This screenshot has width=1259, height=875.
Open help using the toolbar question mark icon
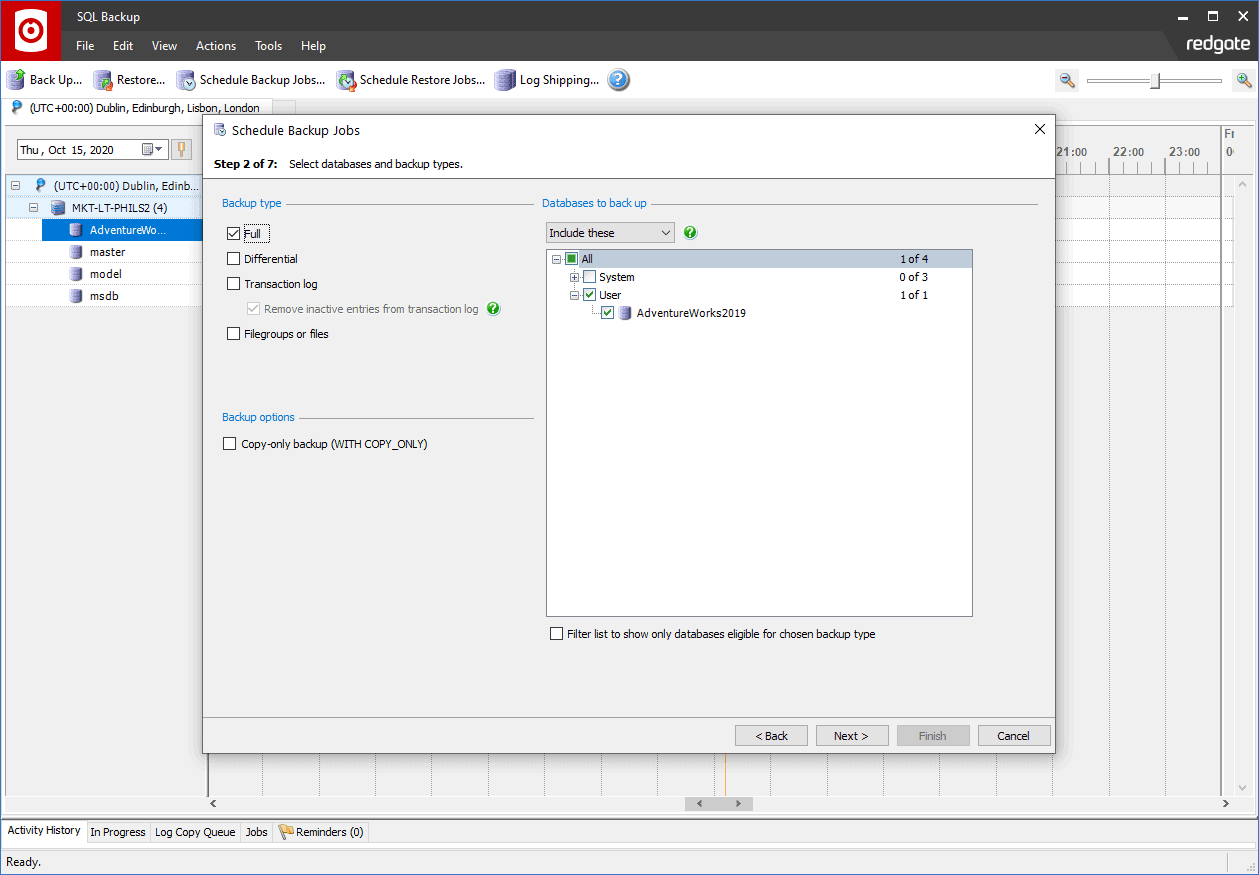coord(617,79)
